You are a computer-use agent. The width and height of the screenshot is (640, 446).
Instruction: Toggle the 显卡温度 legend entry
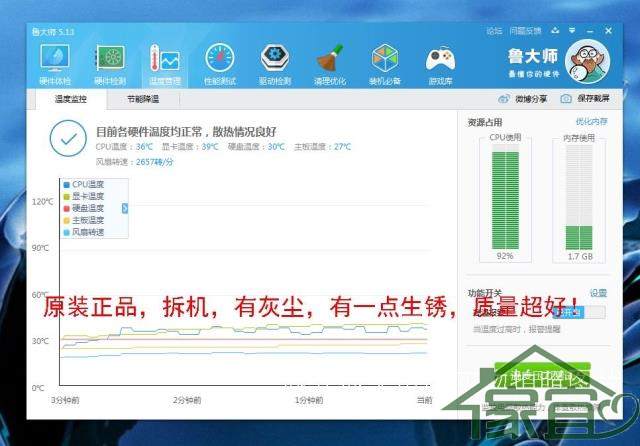[x=84, y=196]
